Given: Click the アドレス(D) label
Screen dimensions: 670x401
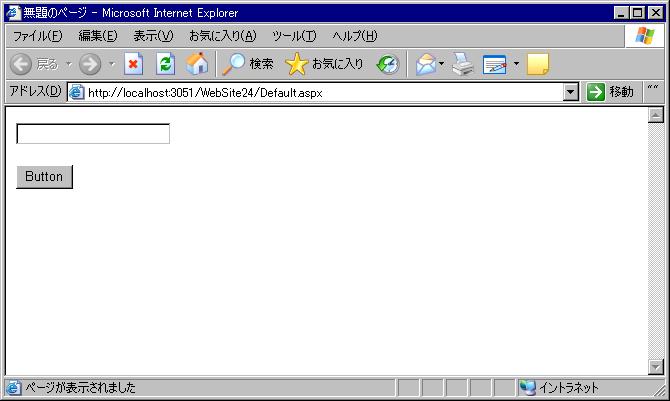Looking at the screenshot, I should pyautogui.click(x=35, y=91).
